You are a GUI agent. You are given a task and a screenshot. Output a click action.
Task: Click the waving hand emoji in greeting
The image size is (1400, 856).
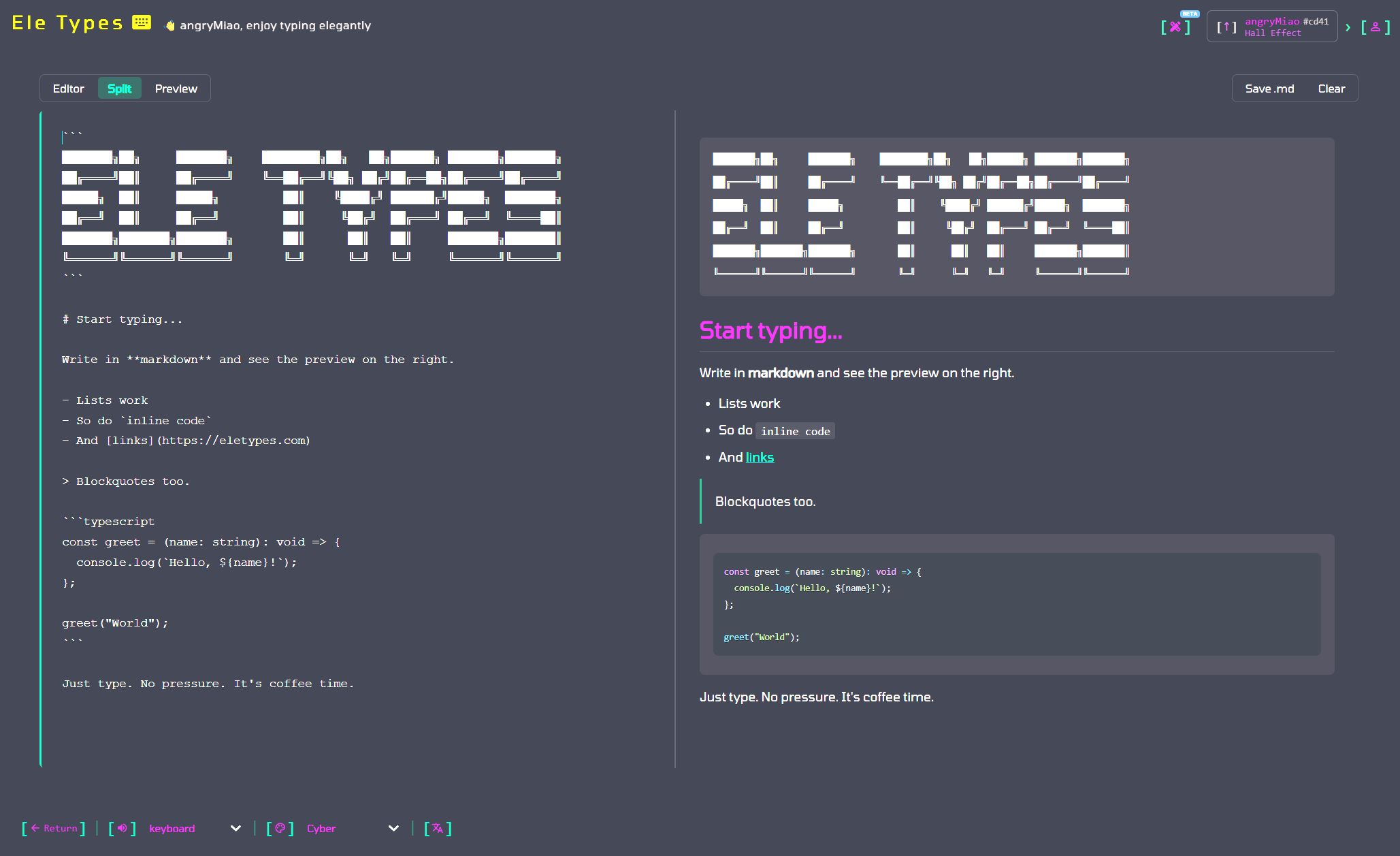click(170, 26)
